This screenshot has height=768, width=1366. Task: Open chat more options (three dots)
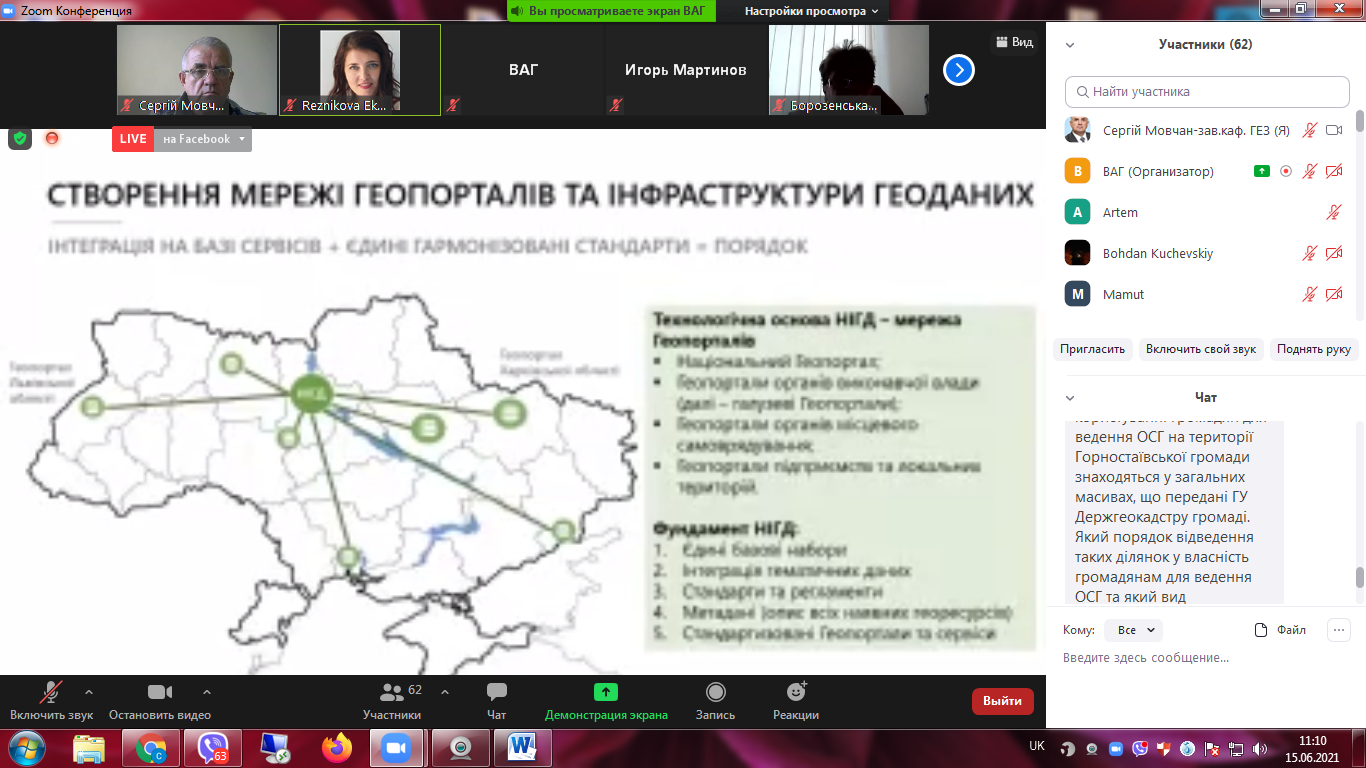click(x=1339, y=630)
